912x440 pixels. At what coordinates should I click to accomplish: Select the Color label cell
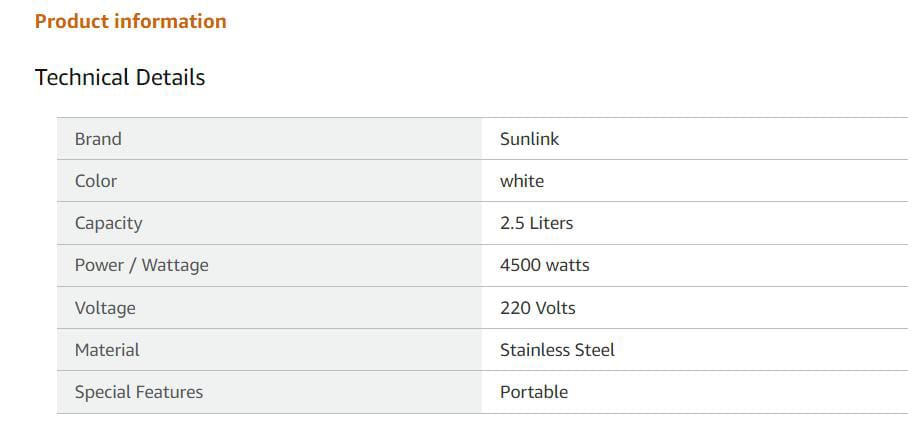(x=269, y=181)
